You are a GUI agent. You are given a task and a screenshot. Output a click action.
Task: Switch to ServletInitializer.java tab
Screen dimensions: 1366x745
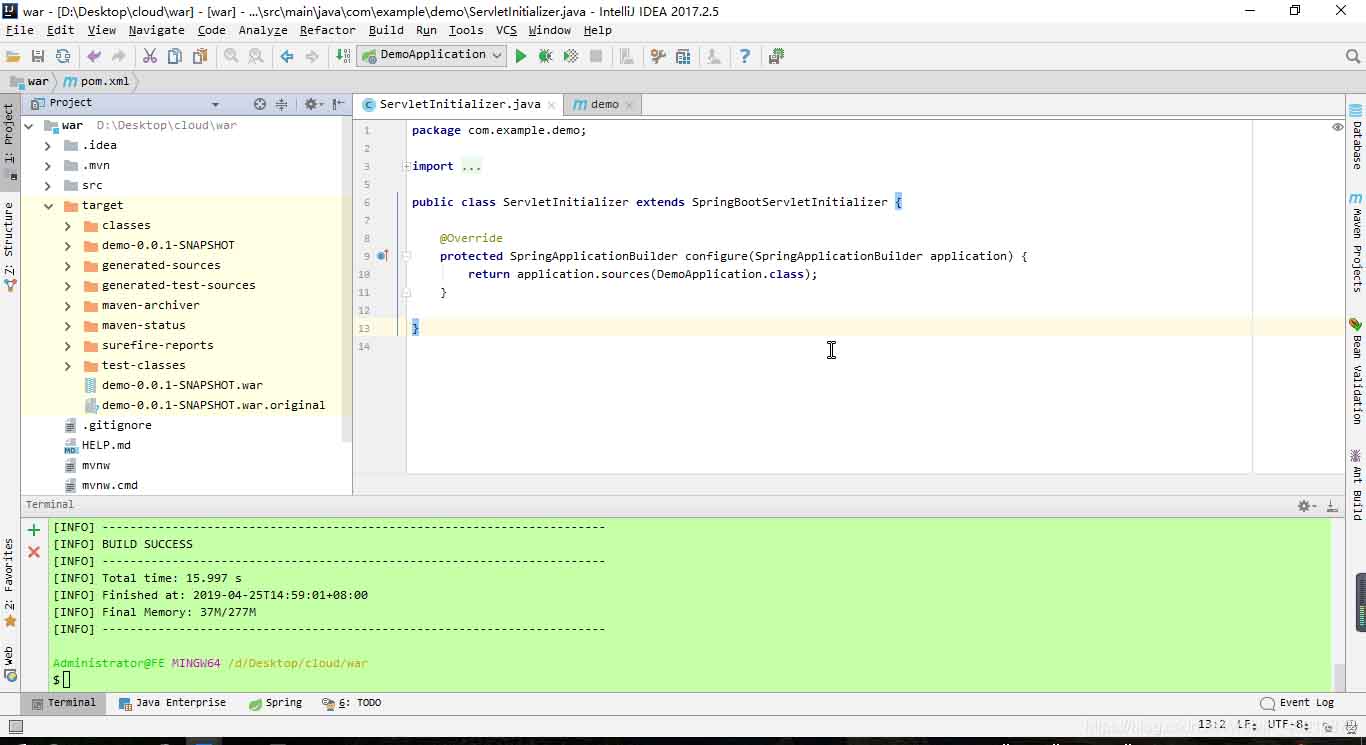coord(460,104)
